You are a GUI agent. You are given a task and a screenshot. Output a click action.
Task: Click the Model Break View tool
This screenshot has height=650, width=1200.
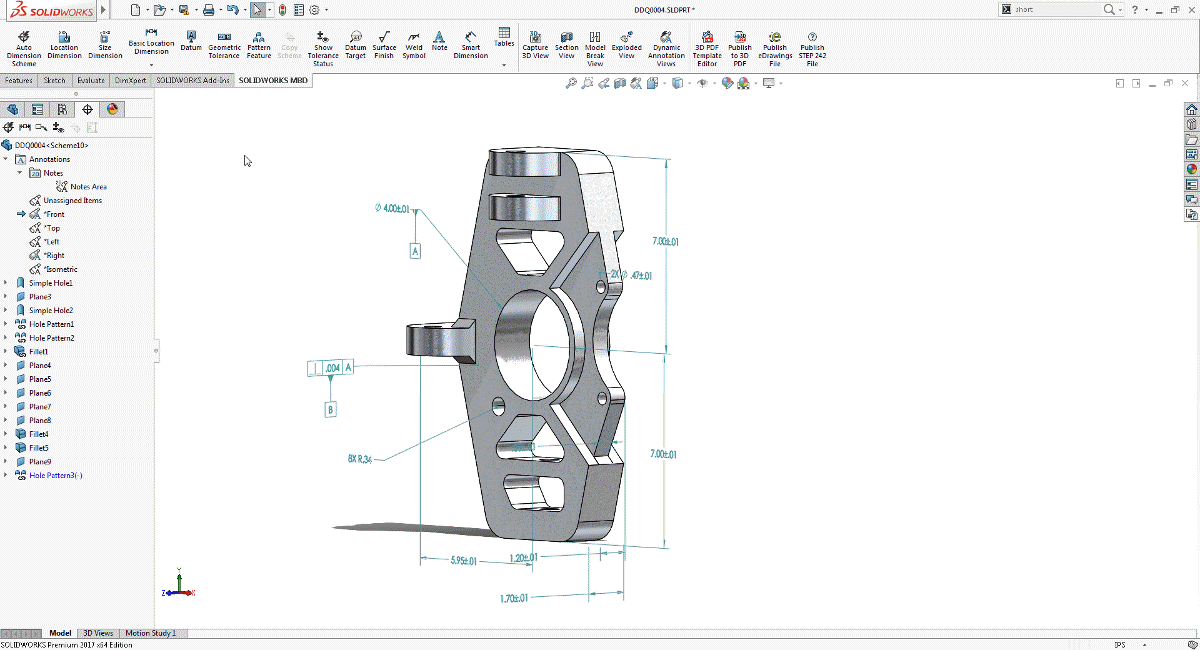pyautogui.click(x=595, y=47)
